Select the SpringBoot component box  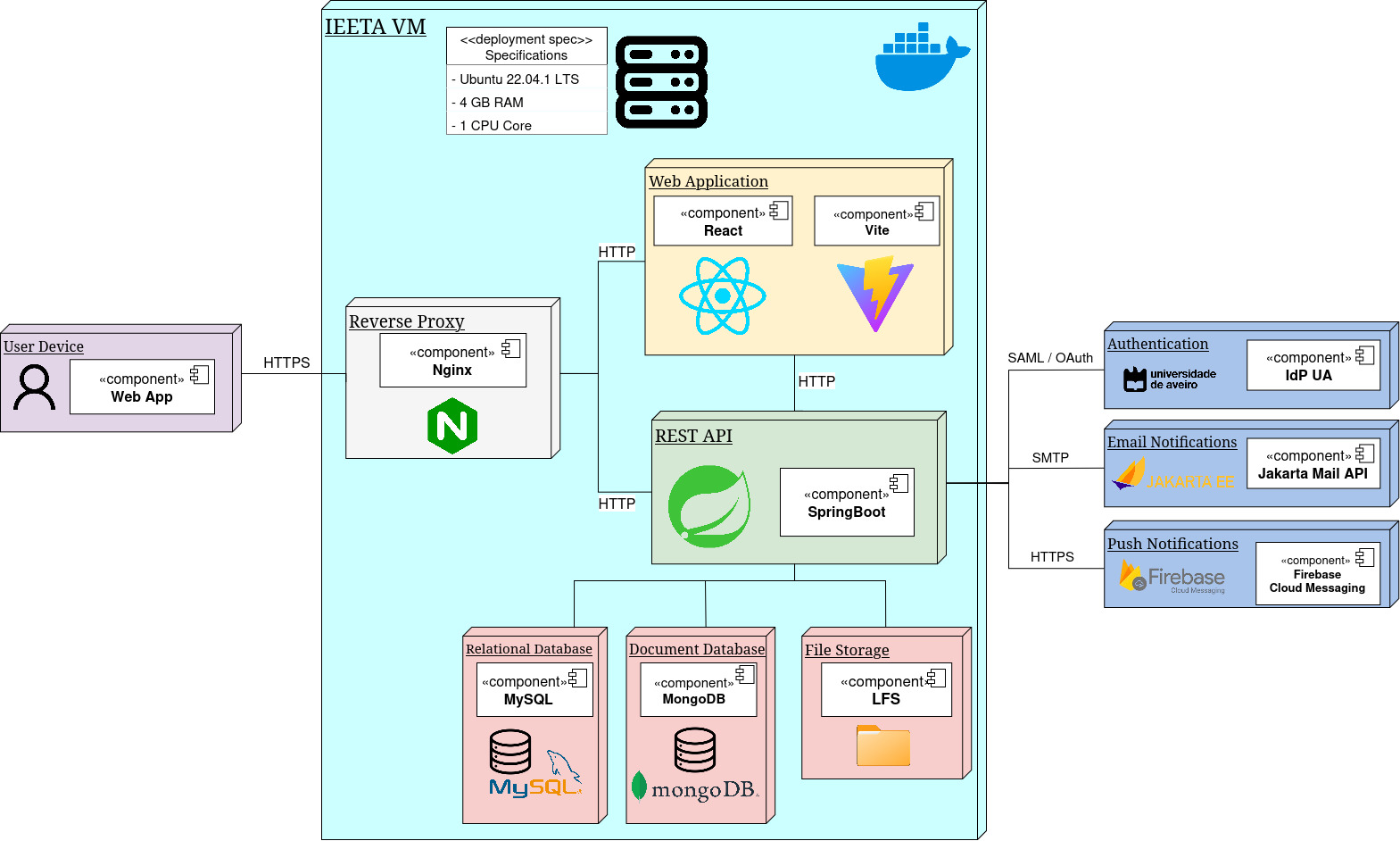847,503
